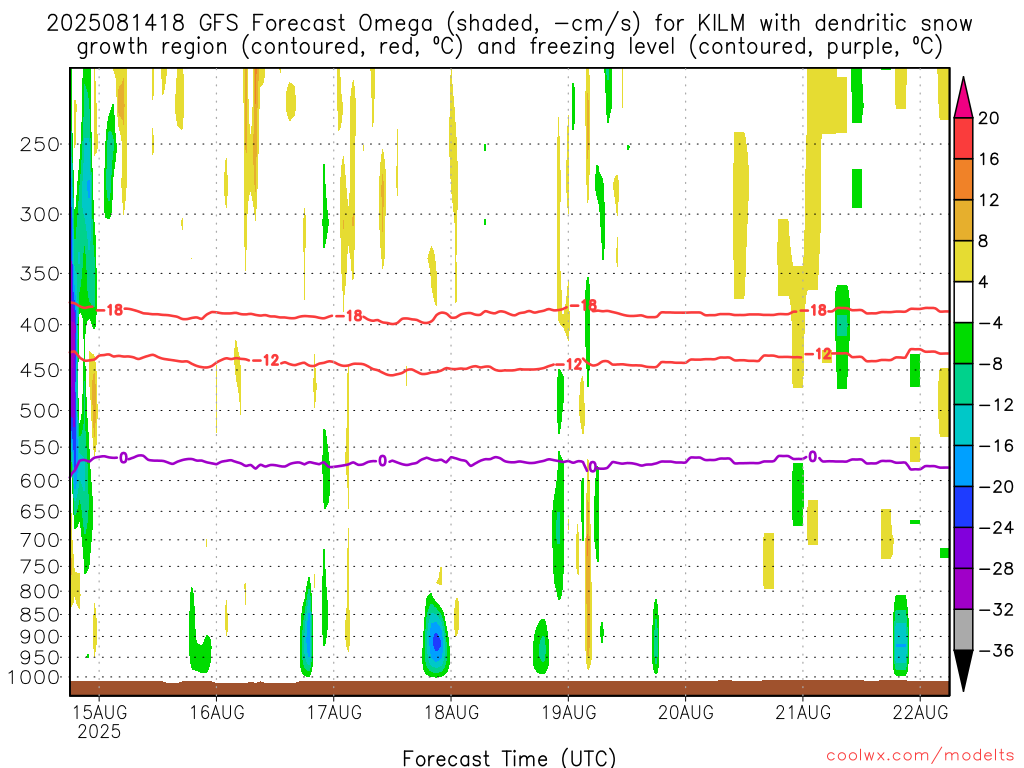Click the green swatch between -4 and -8

[x=963, y=343]
